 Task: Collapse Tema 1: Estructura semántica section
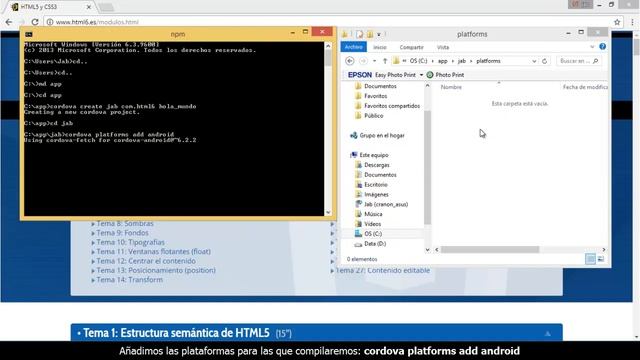tap(547, 333)
